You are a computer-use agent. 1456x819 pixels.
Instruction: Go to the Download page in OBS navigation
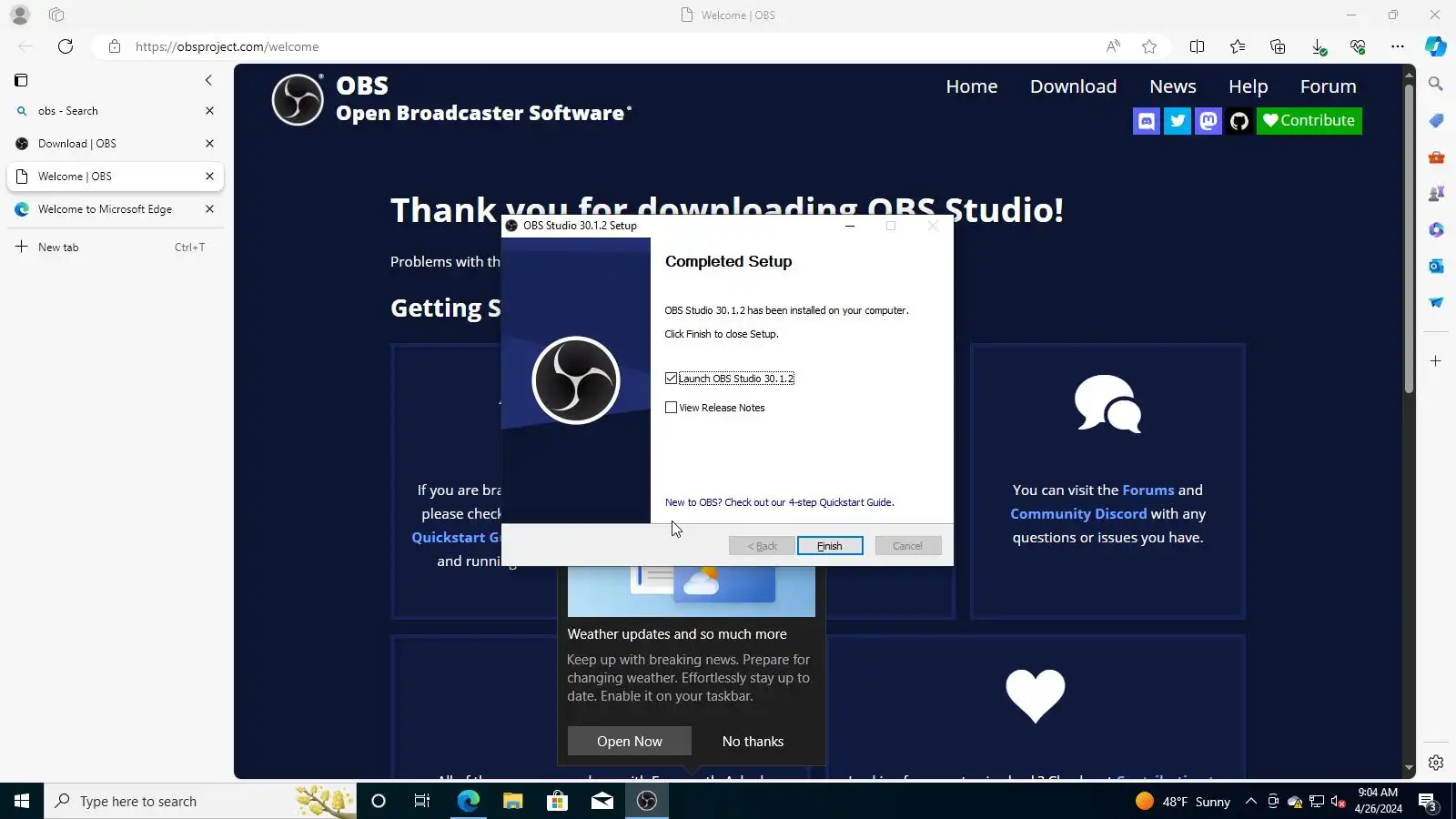coord(1073,86)
